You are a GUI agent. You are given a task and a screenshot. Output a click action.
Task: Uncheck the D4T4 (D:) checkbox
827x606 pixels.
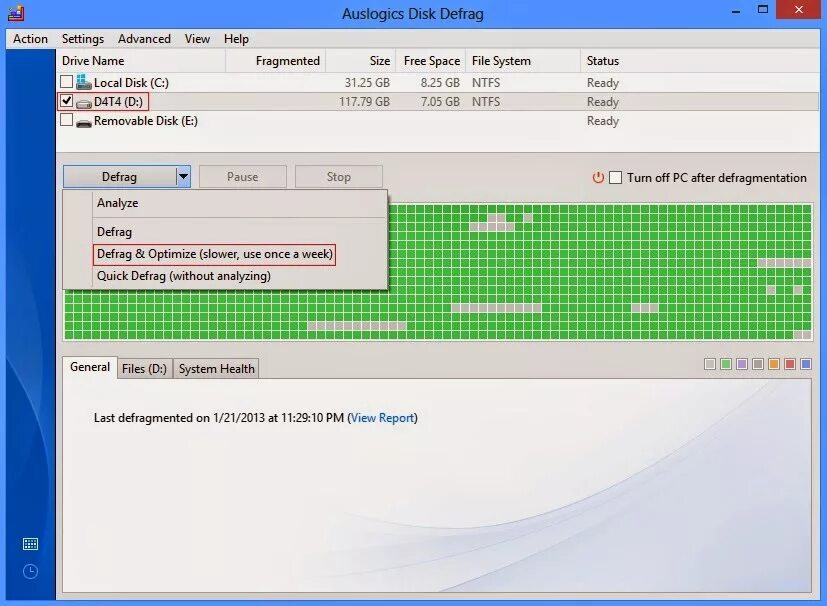tap(66, 101)
